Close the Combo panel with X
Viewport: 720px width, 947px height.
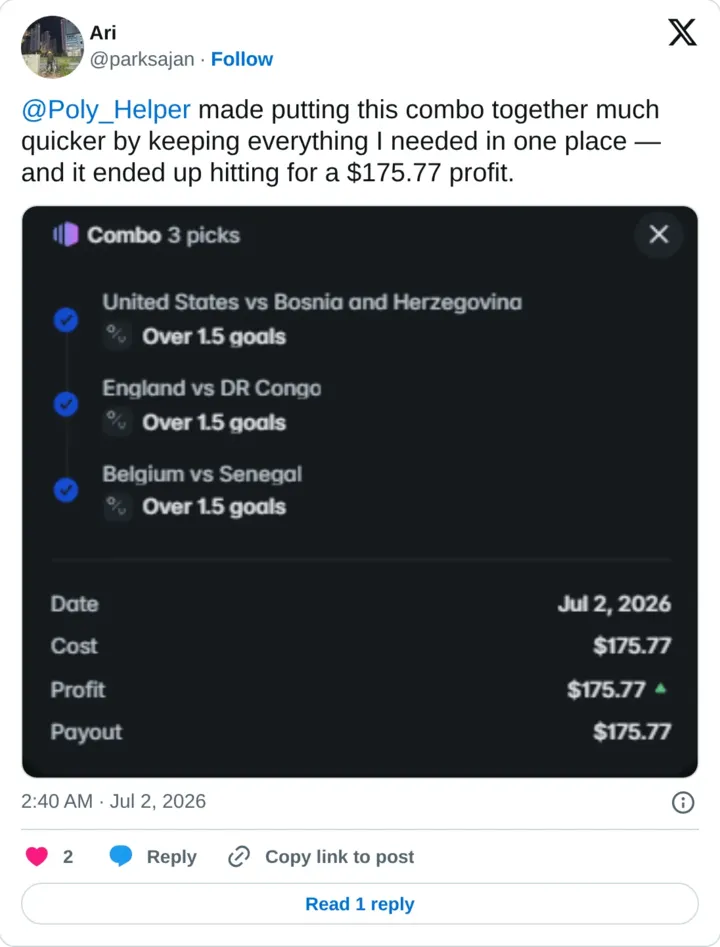click(x=658, y=234)
